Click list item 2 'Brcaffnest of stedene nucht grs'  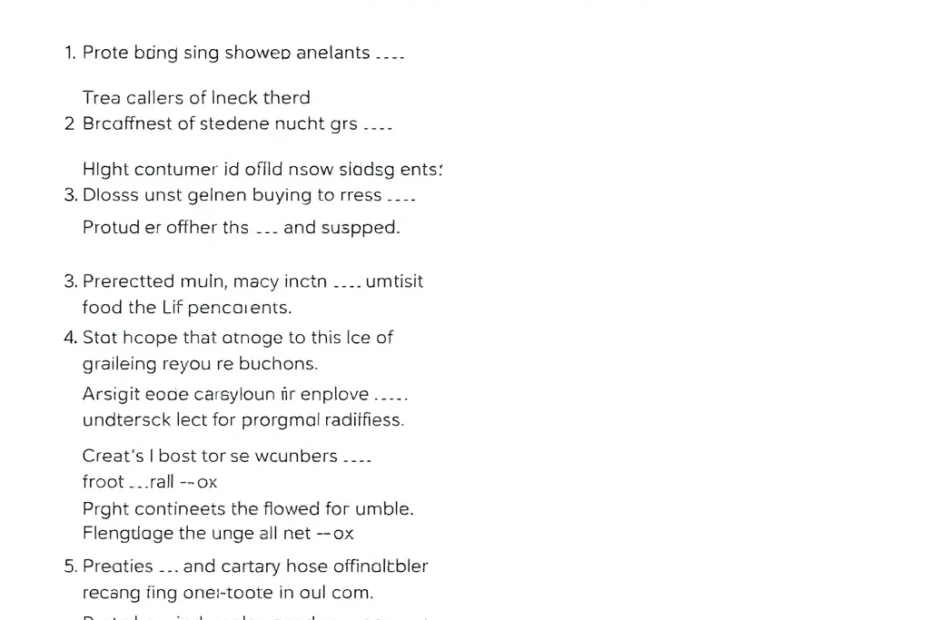(x=228, y=123)
